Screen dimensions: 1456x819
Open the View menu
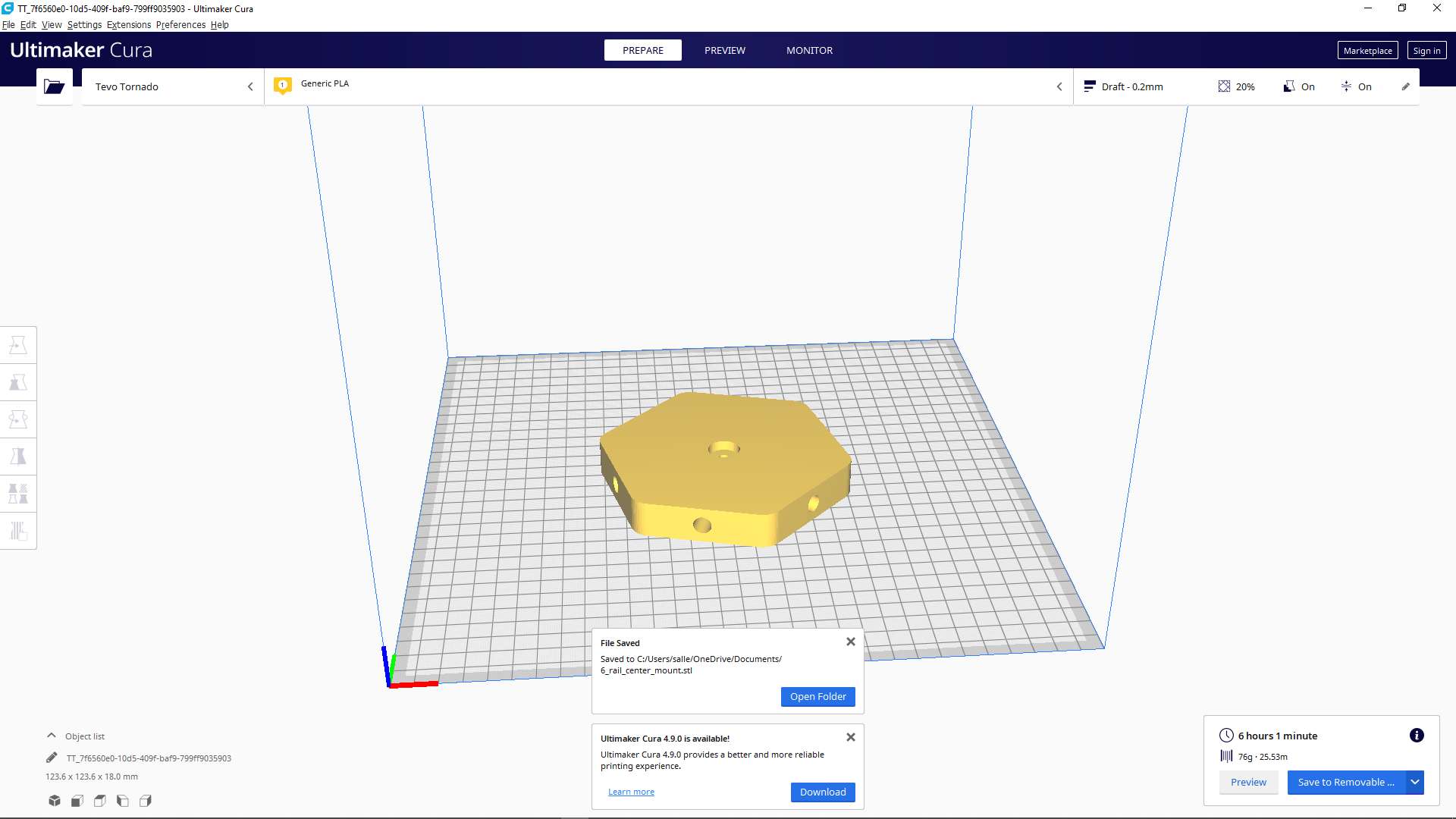coord(52,25)
